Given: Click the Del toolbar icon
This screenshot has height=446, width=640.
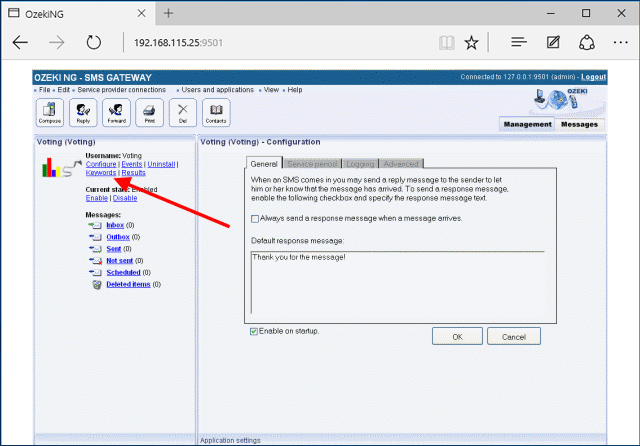Looking at the screenshot, I should (182, 113).
